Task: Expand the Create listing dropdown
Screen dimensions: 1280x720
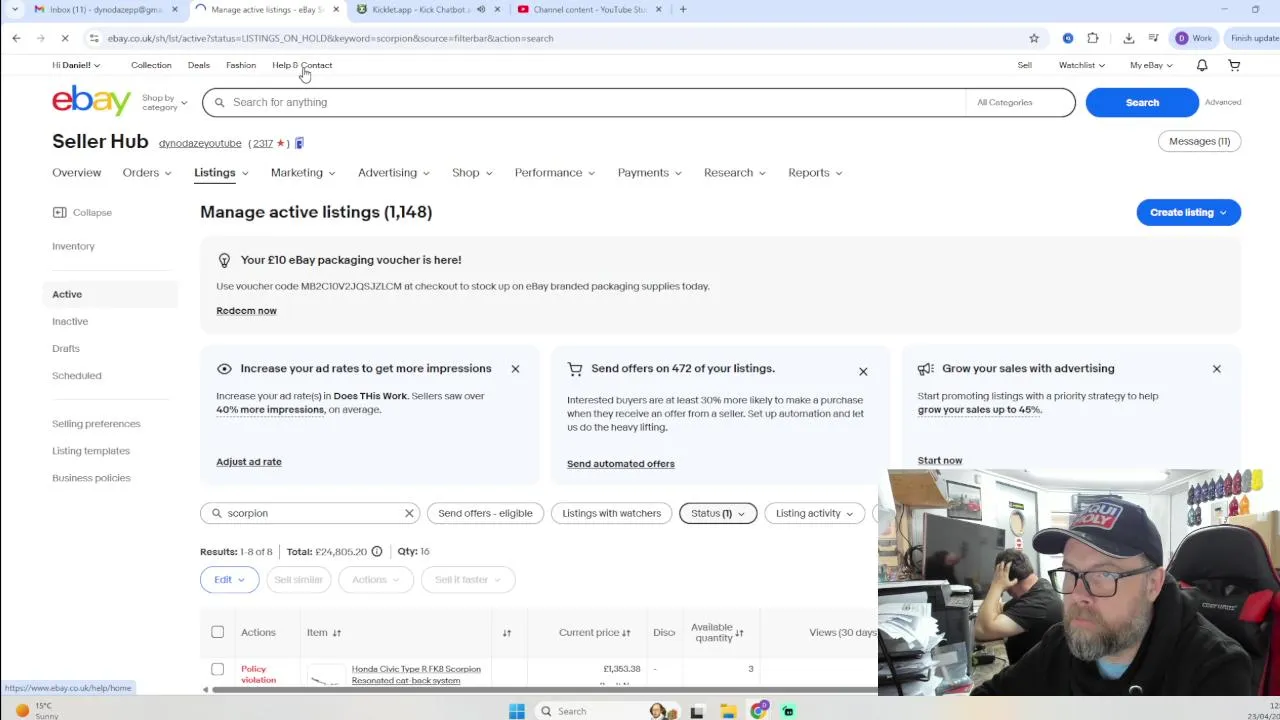Action: [1188, 212]
